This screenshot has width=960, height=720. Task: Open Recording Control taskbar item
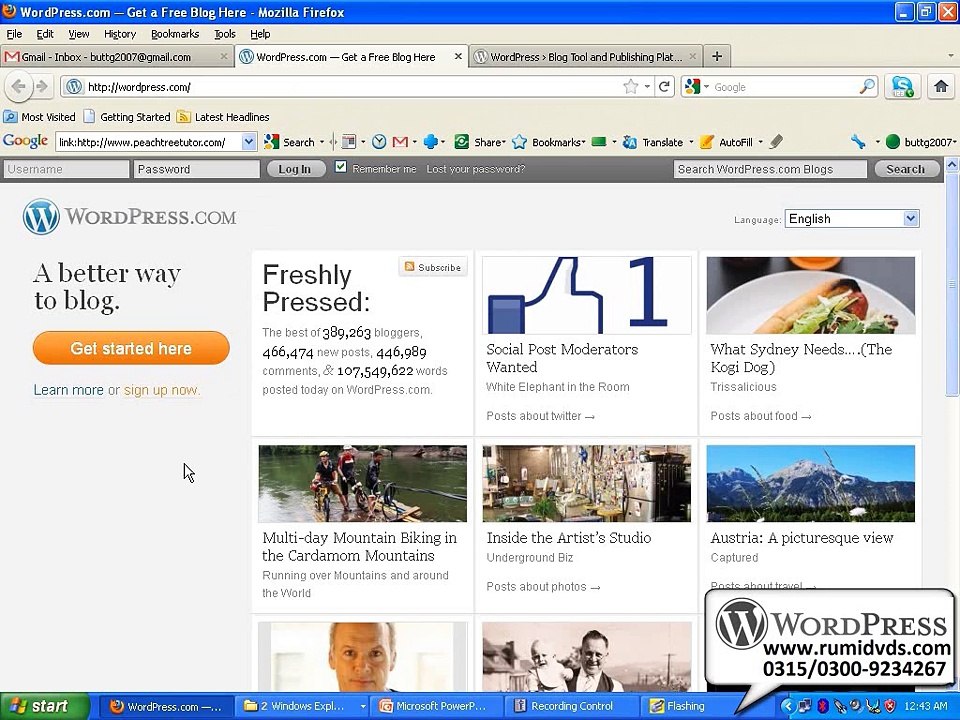[572, 707]
